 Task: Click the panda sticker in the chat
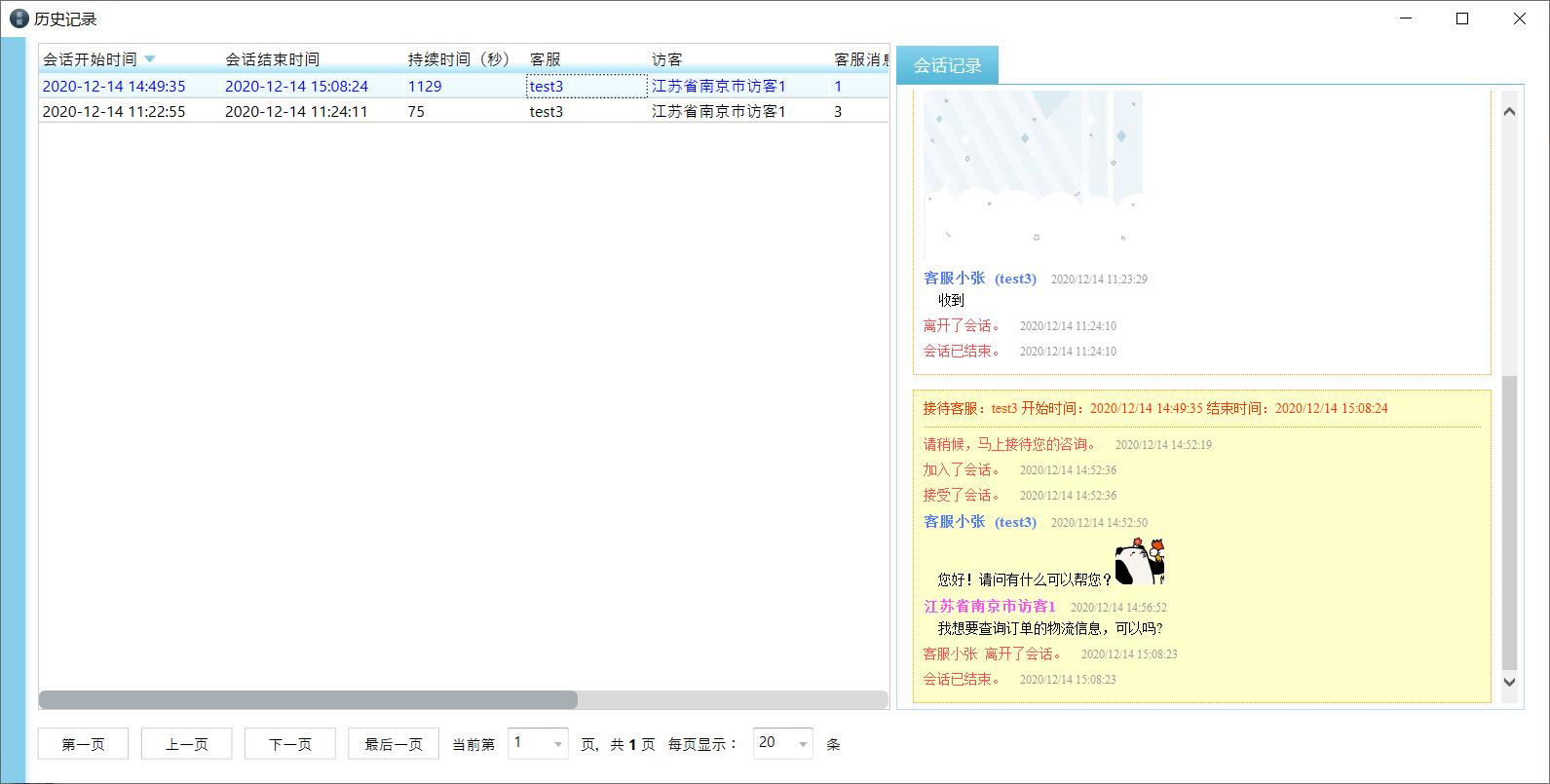coord(1140,562)
